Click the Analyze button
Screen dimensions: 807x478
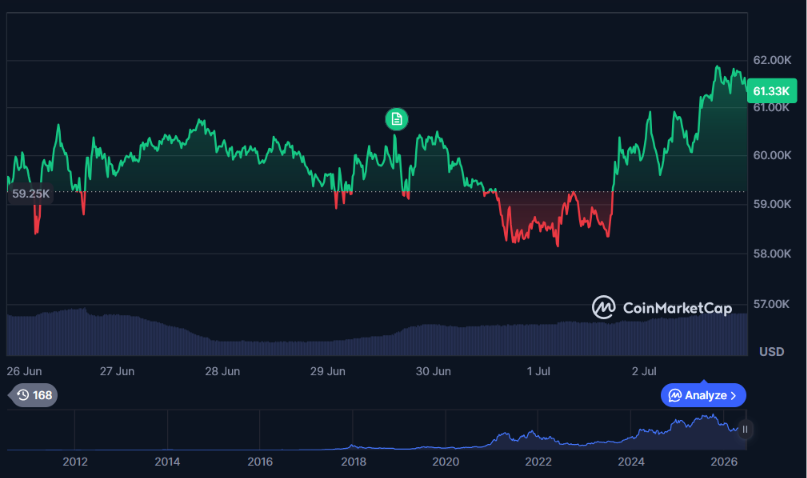click(703, 395)
